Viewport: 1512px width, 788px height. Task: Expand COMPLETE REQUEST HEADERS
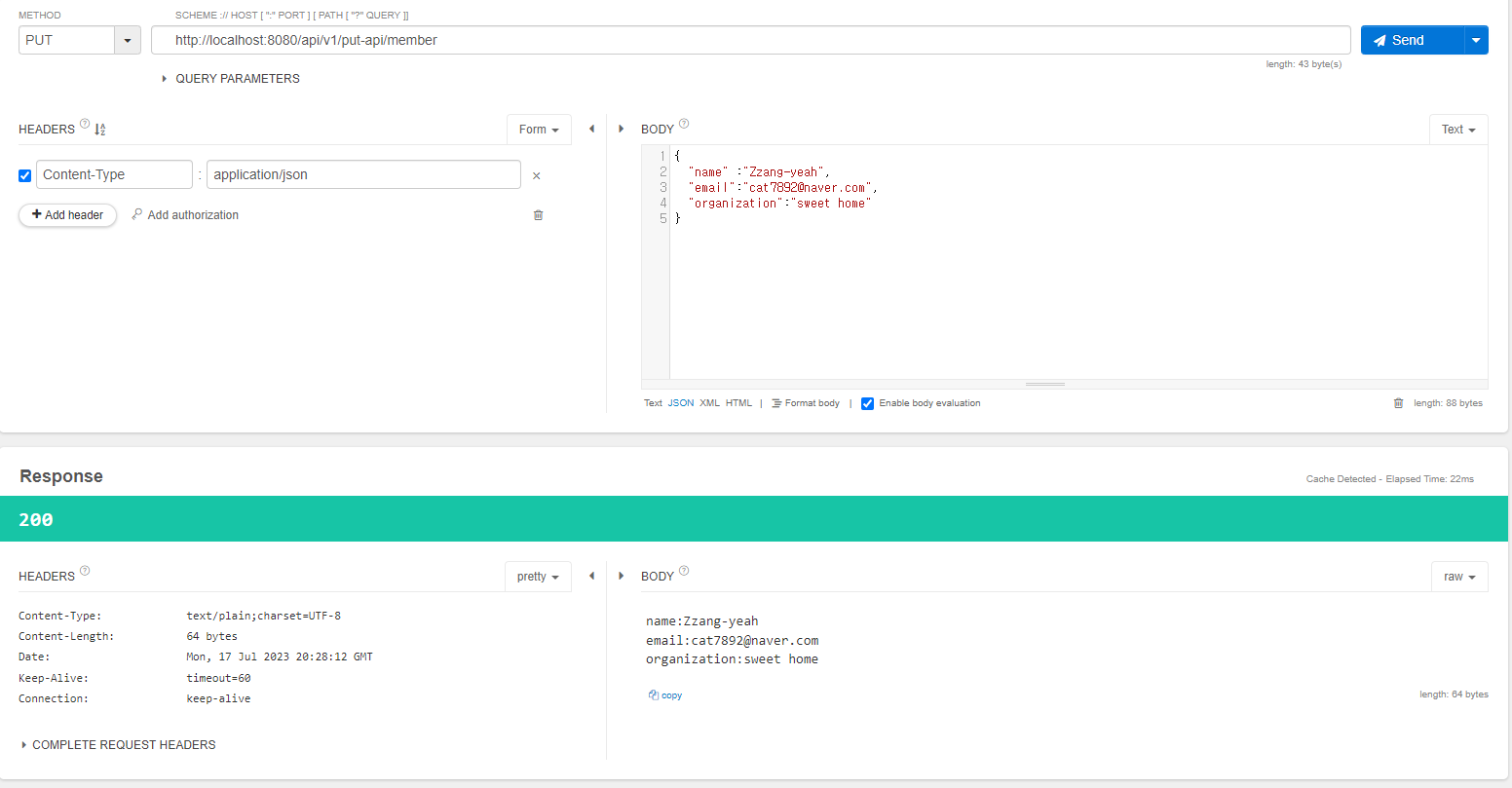(x=118, y=745)
